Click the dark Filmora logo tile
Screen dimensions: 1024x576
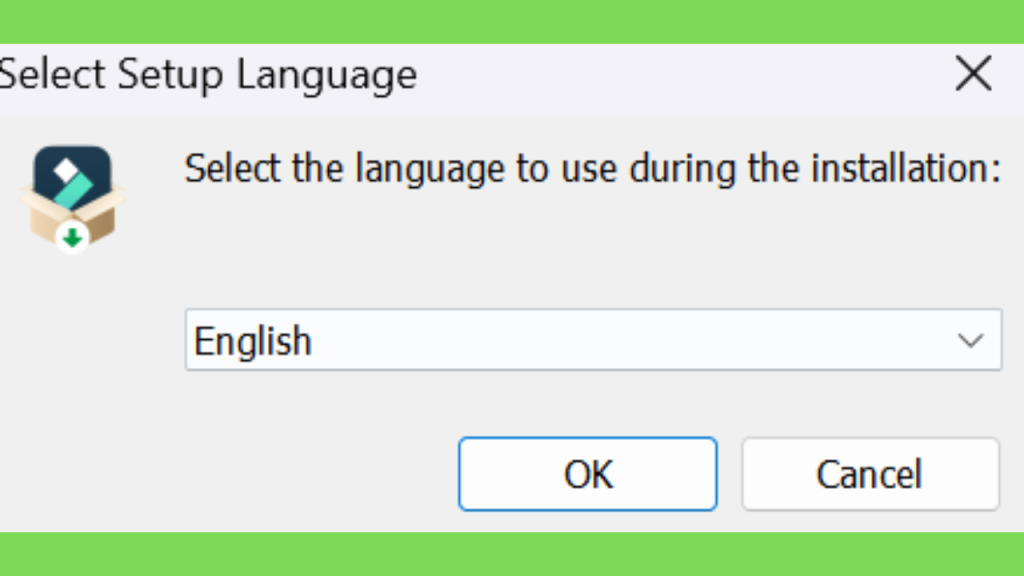pyautogui.click(x=72, y=177)
